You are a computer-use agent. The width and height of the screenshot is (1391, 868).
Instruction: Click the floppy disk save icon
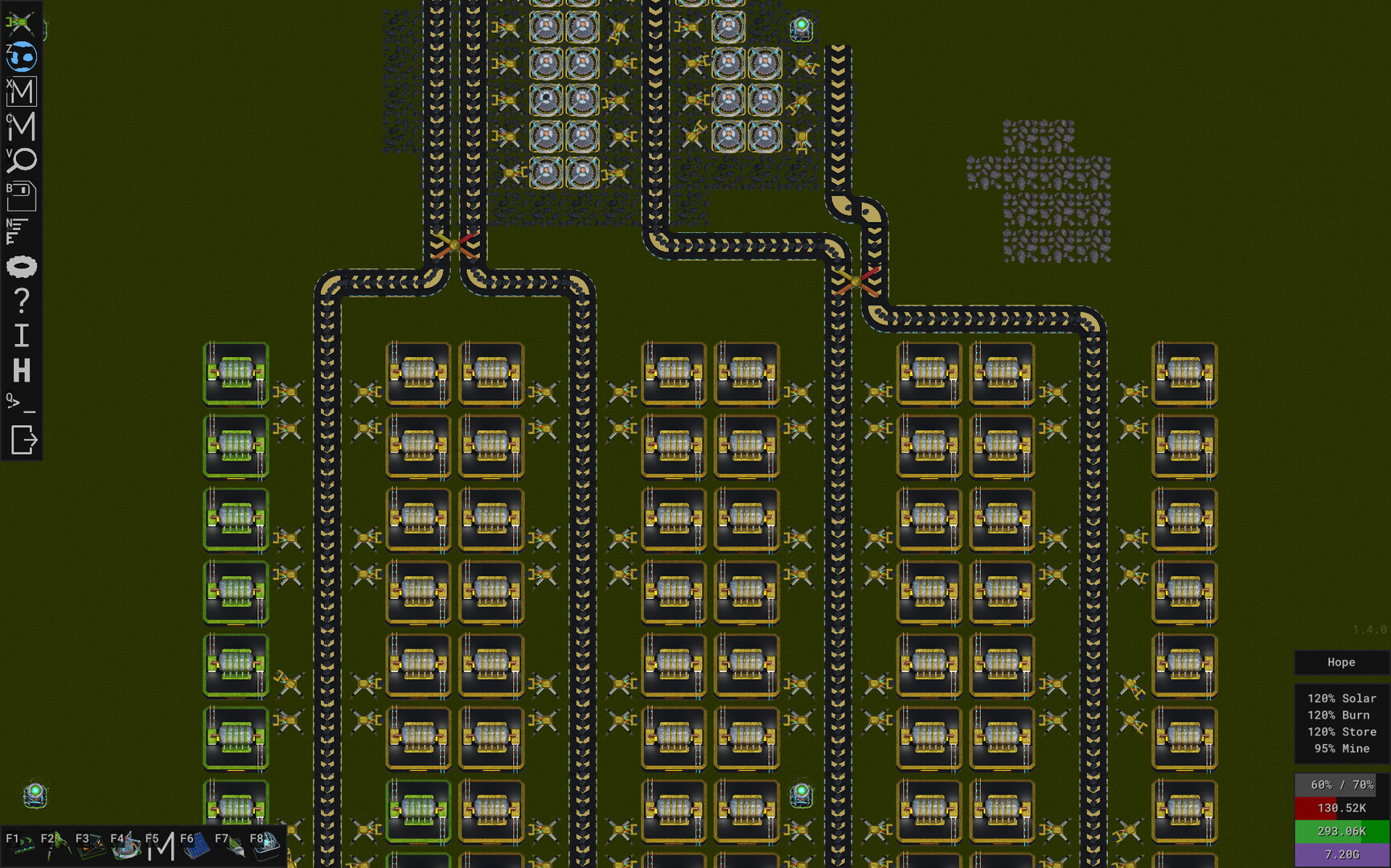pyautogui.click(x=22, y=195)
